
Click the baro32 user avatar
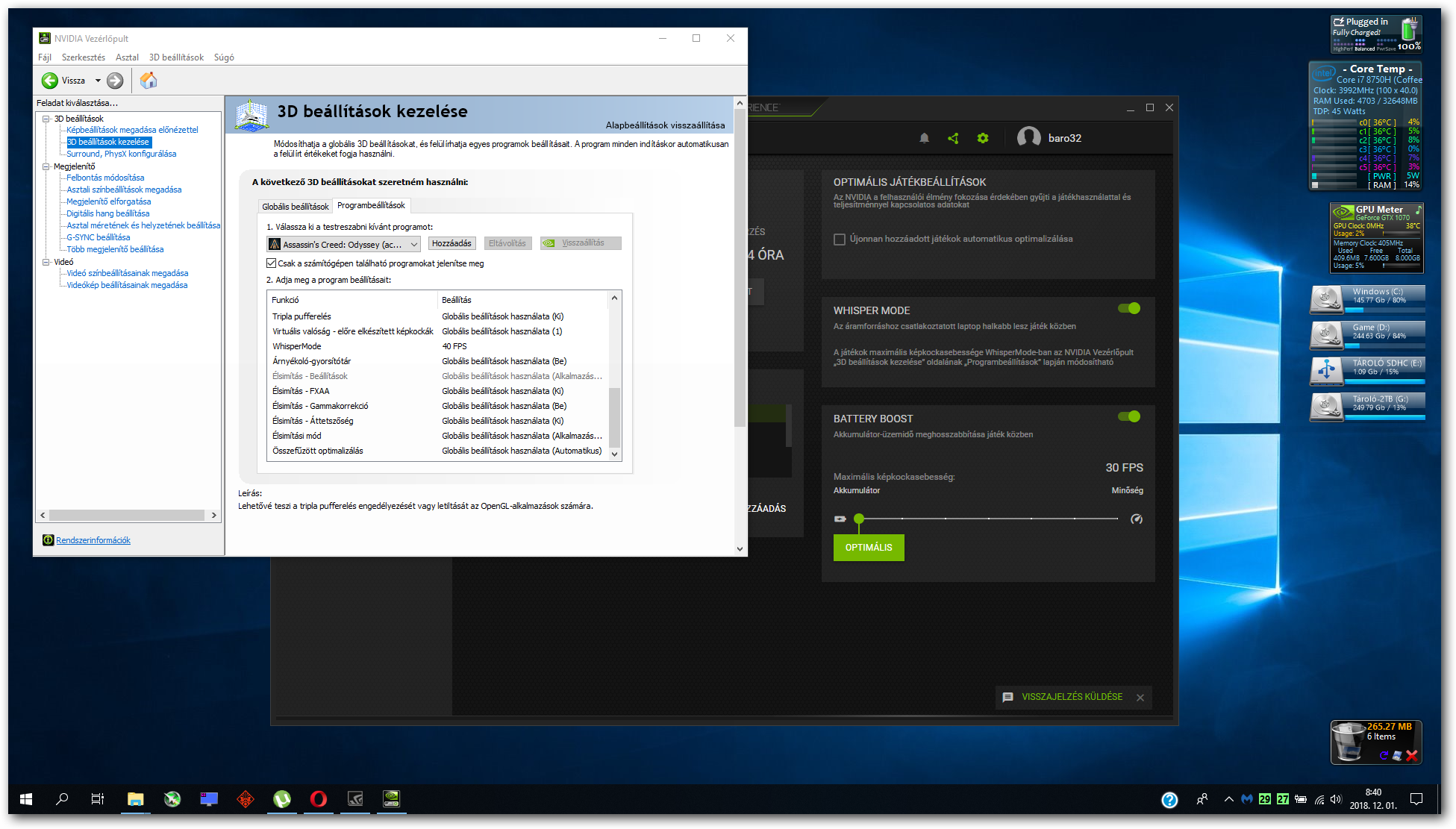coord(1028,137)
